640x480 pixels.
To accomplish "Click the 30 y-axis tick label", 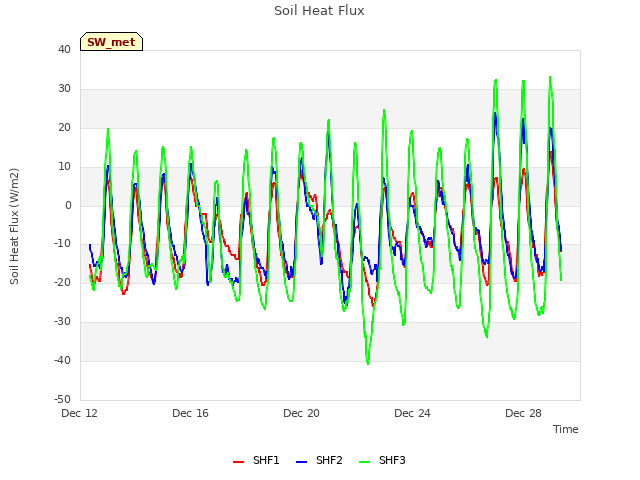I will [64, 89].
